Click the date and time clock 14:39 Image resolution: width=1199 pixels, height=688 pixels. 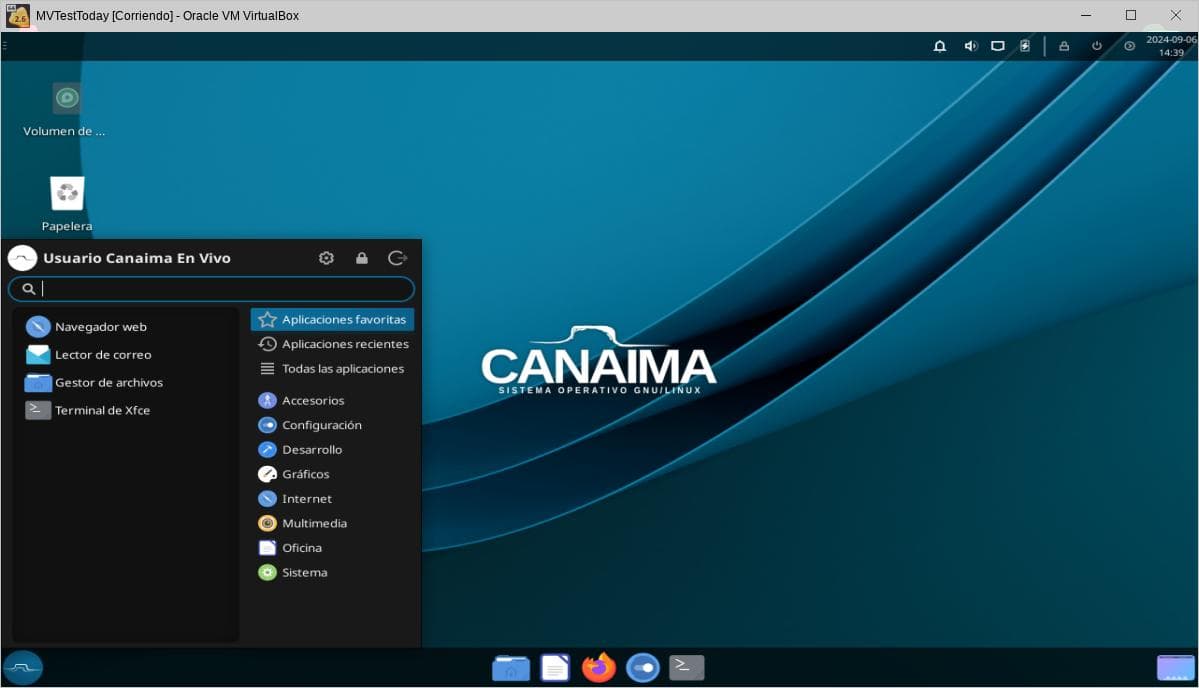tap(1171, 46)
